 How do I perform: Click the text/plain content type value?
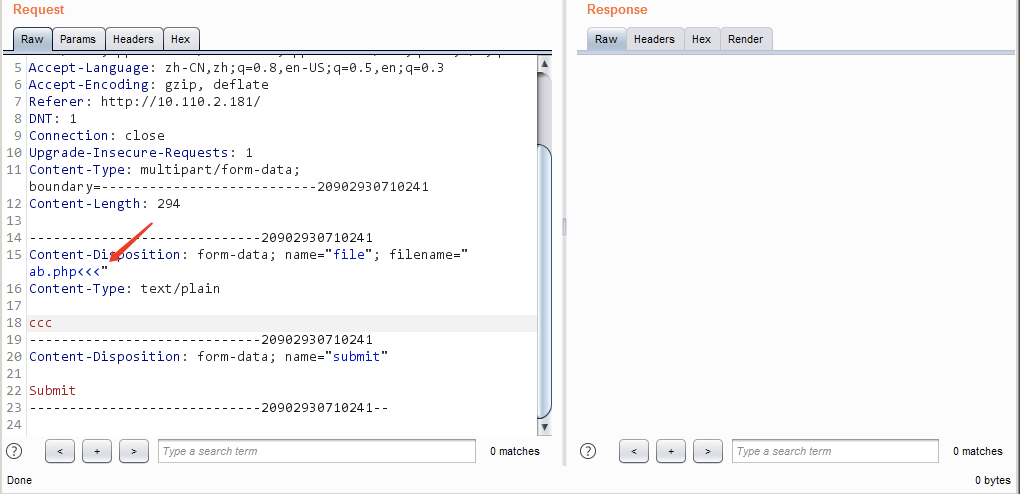pyautogui.click(x=180, y=288)
